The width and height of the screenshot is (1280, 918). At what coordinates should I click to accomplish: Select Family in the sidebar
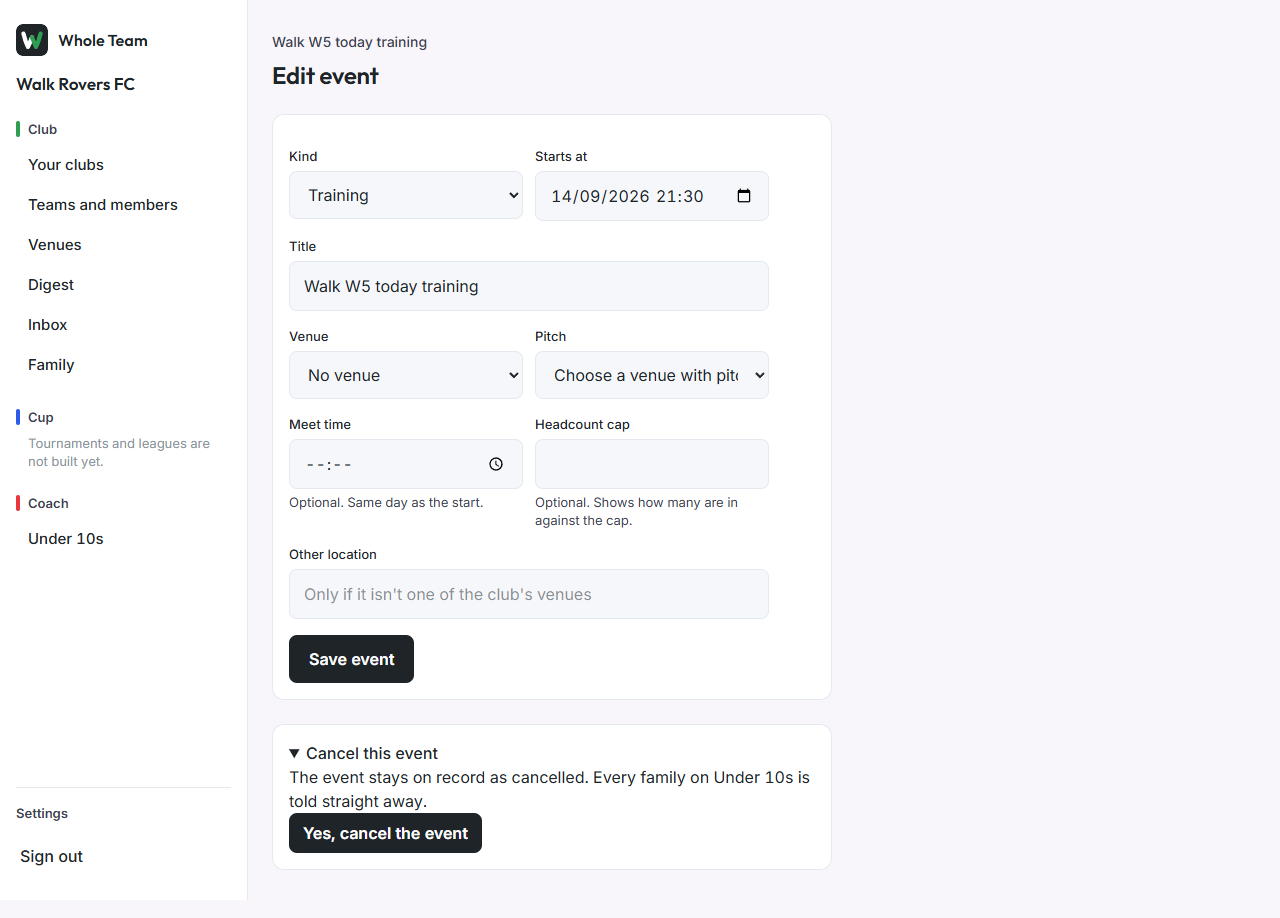[x=51, y=365]
